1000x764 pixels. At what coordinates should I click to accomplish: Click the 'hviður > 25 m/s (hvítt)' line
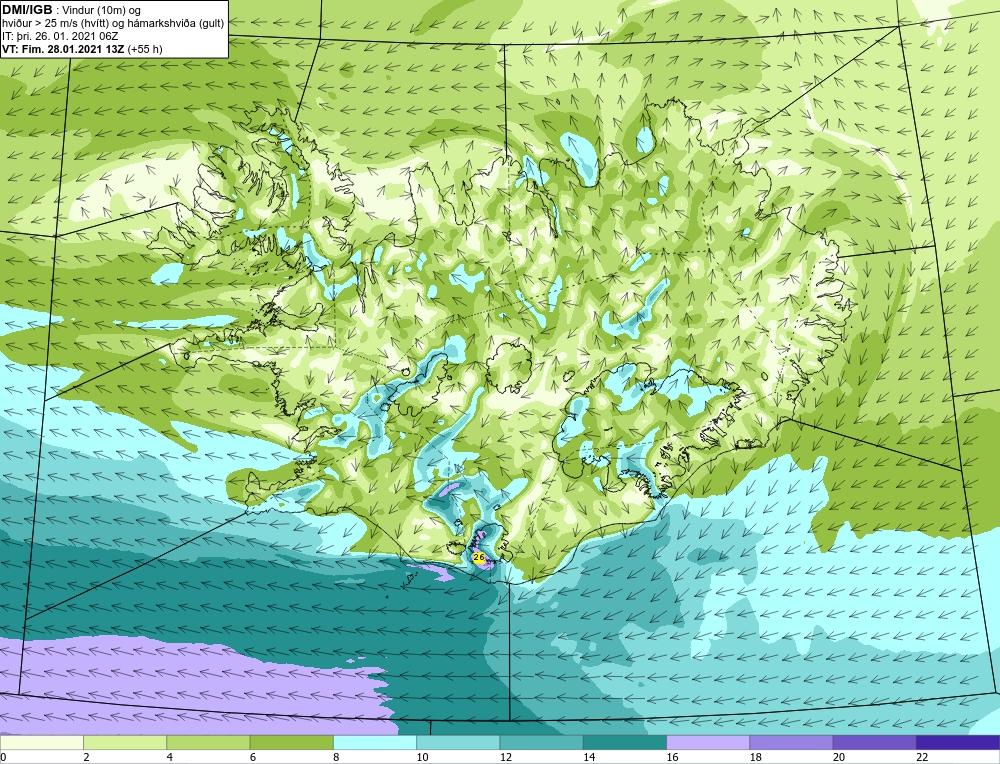click(56, 24)
